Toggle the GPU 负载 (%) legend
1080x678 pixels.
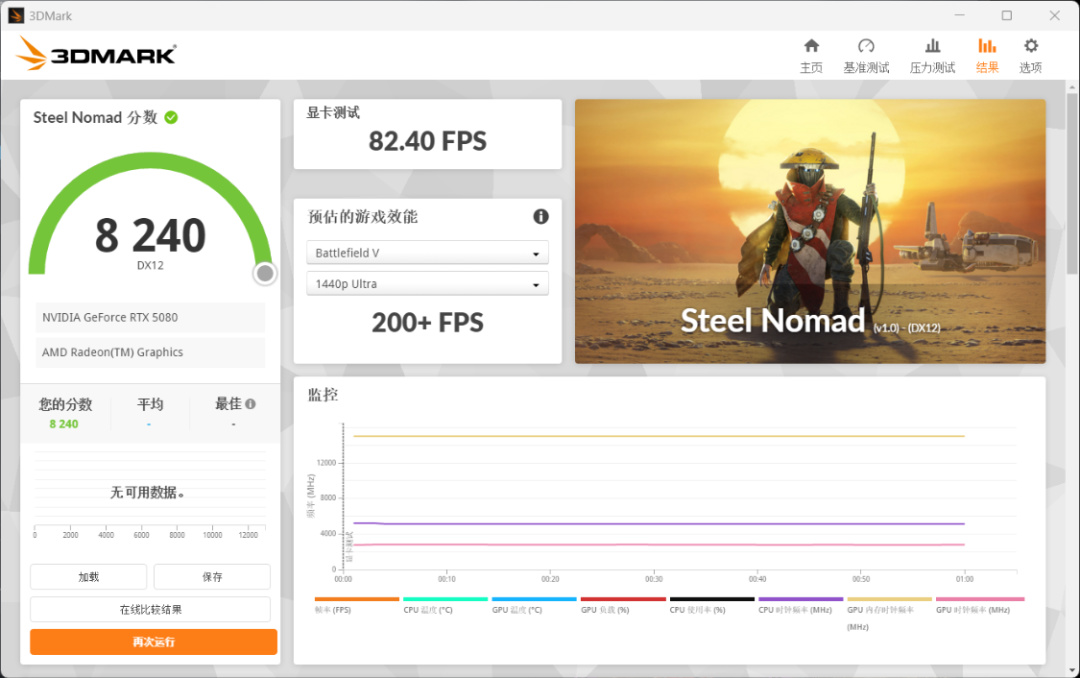(x=623, y=604)
